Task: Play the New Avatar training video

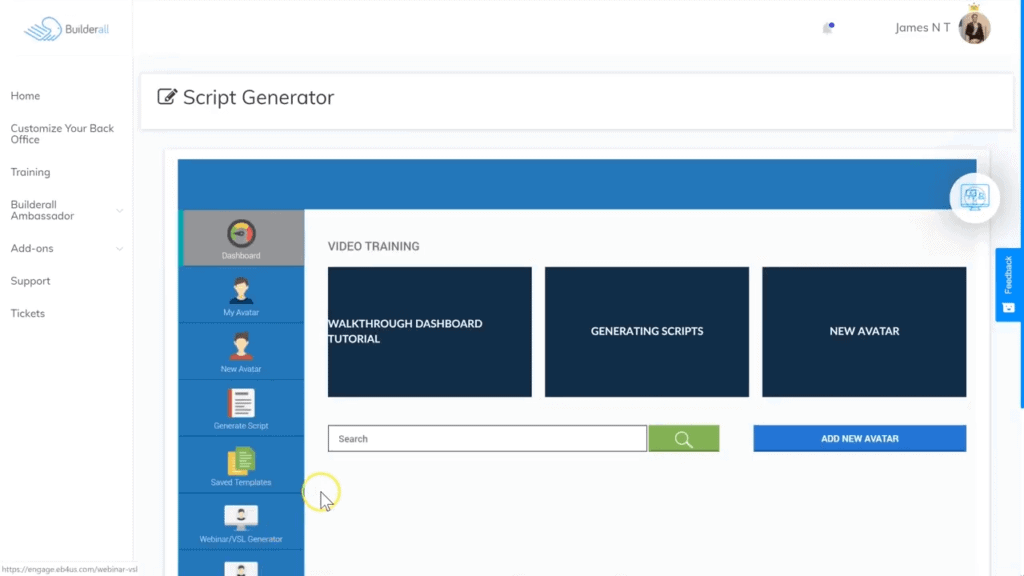Action: pyautogui.click(x=864, y=332)
